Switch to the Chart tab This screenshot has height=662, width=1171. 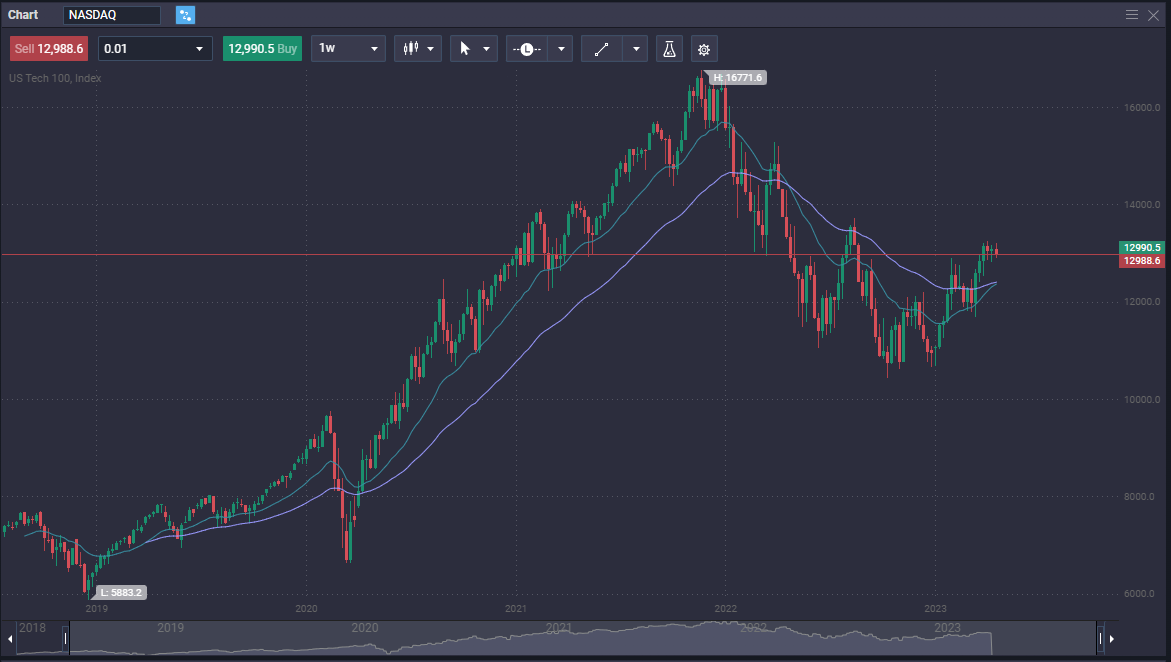coord(22,14)
